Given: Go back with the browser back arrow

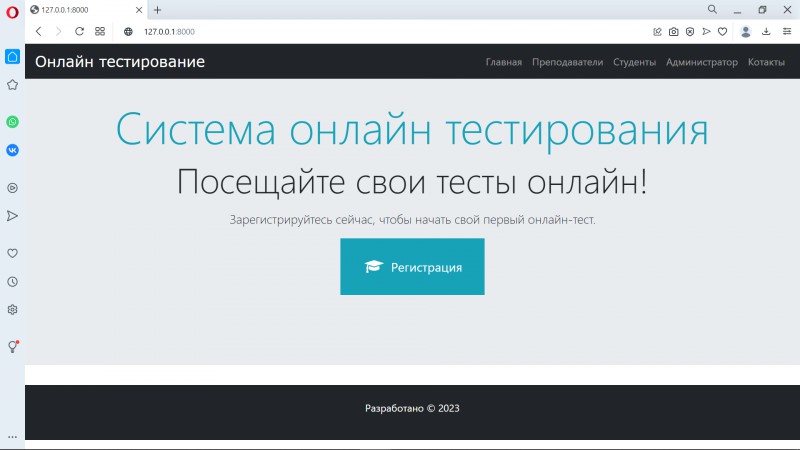Looking at the screenshot, I should click(x=38, y=32).
